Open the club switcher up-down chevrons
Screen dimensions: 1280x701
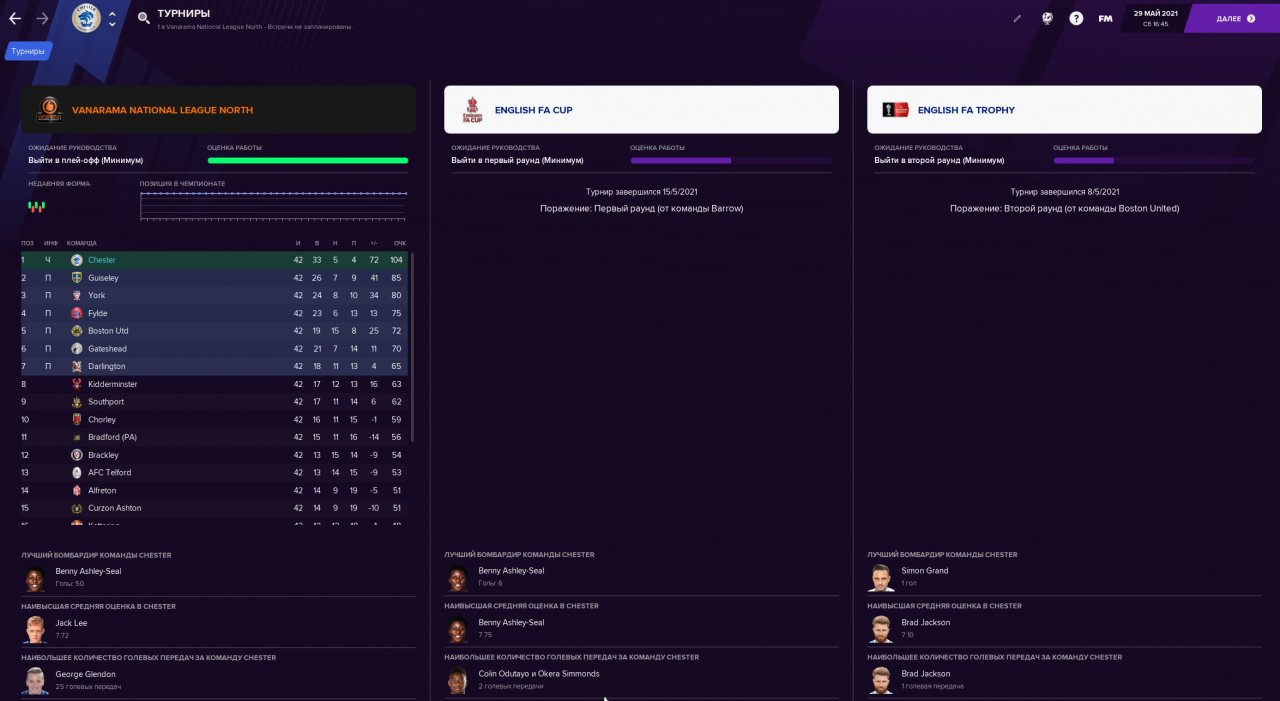click(112, 18)
